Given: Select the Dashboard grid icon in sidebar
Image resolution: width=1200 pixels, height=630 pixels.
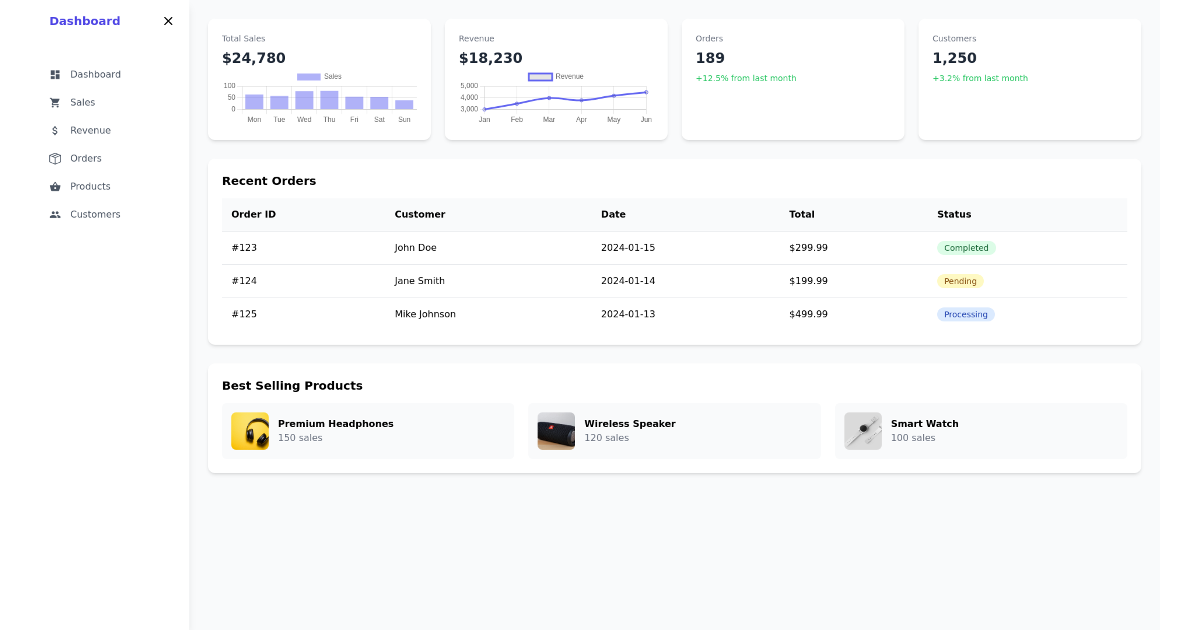Looking at the screenshot, I should pos(55,74).
